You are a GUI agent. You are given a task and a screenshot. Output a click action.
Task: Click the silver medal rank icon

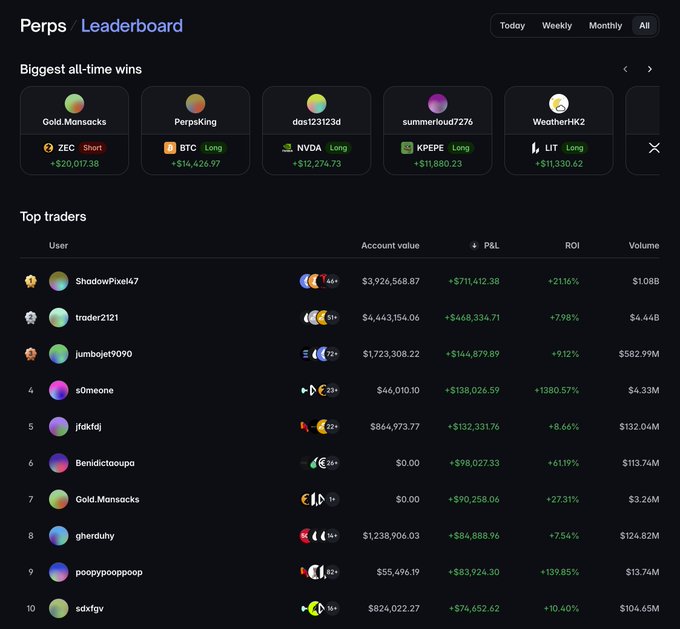coord(30,318)
